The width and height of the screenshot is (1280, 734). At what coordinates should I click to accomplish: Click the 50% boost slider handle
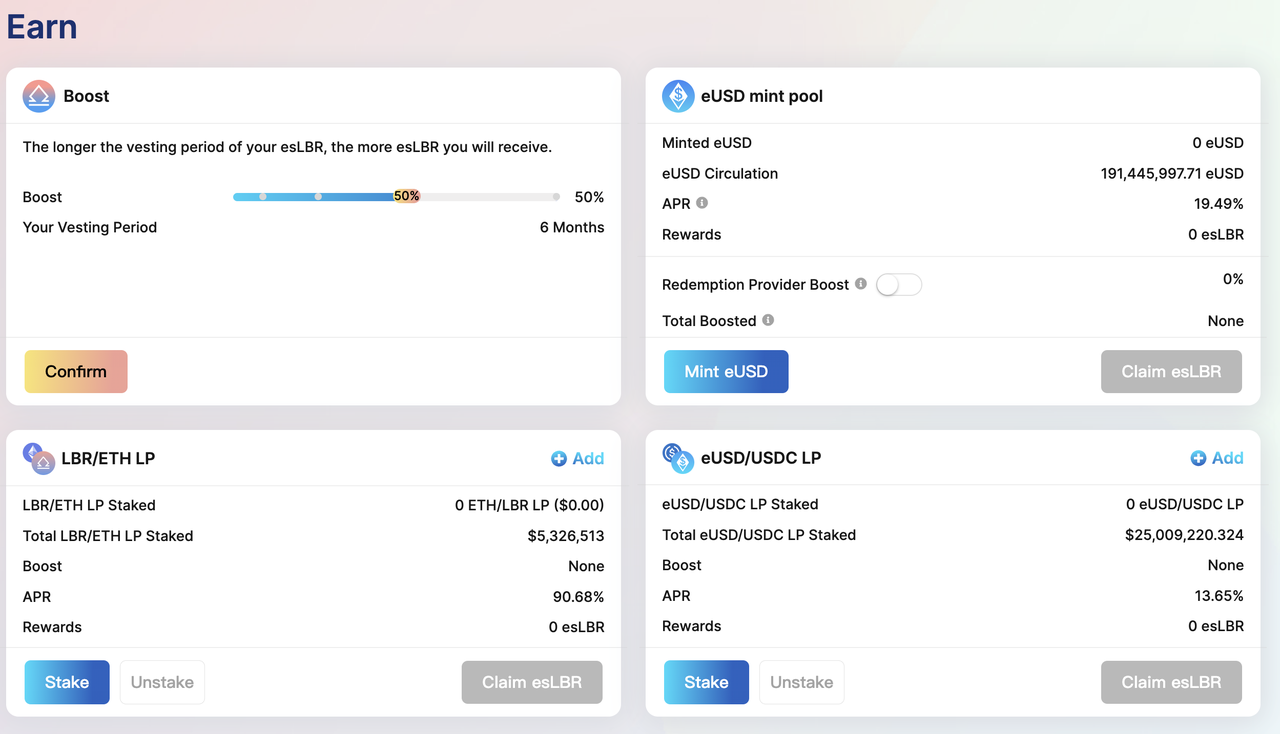[x=406, y=197]
